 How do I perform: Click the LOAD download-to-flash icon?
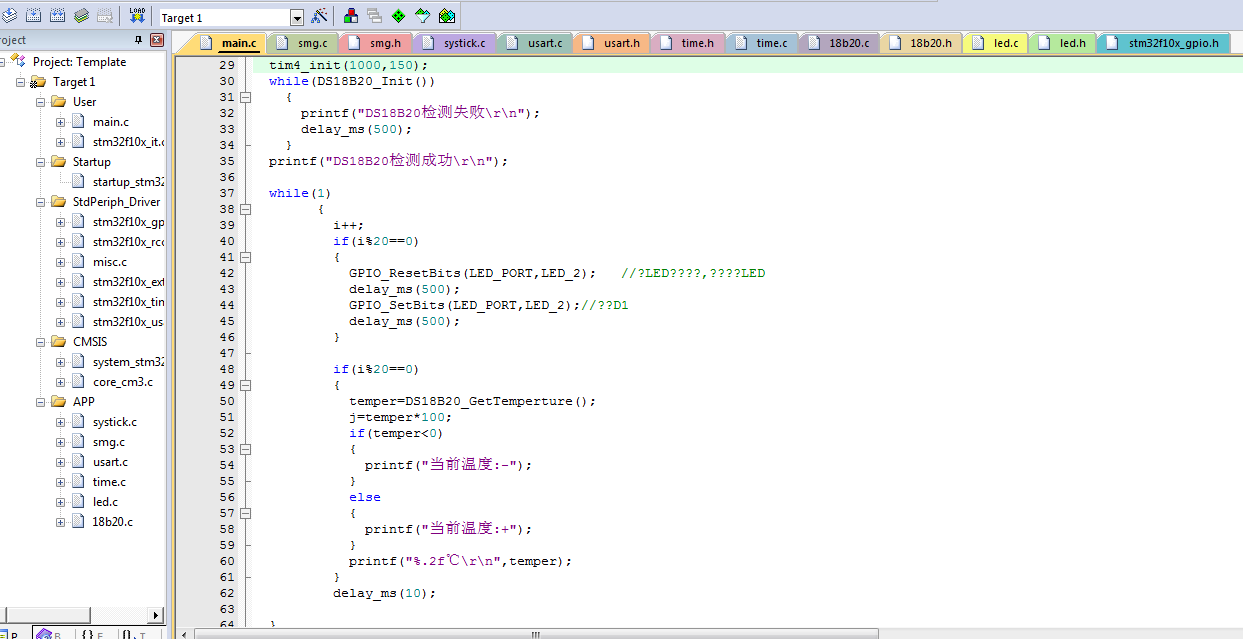(x=138, y=16)
